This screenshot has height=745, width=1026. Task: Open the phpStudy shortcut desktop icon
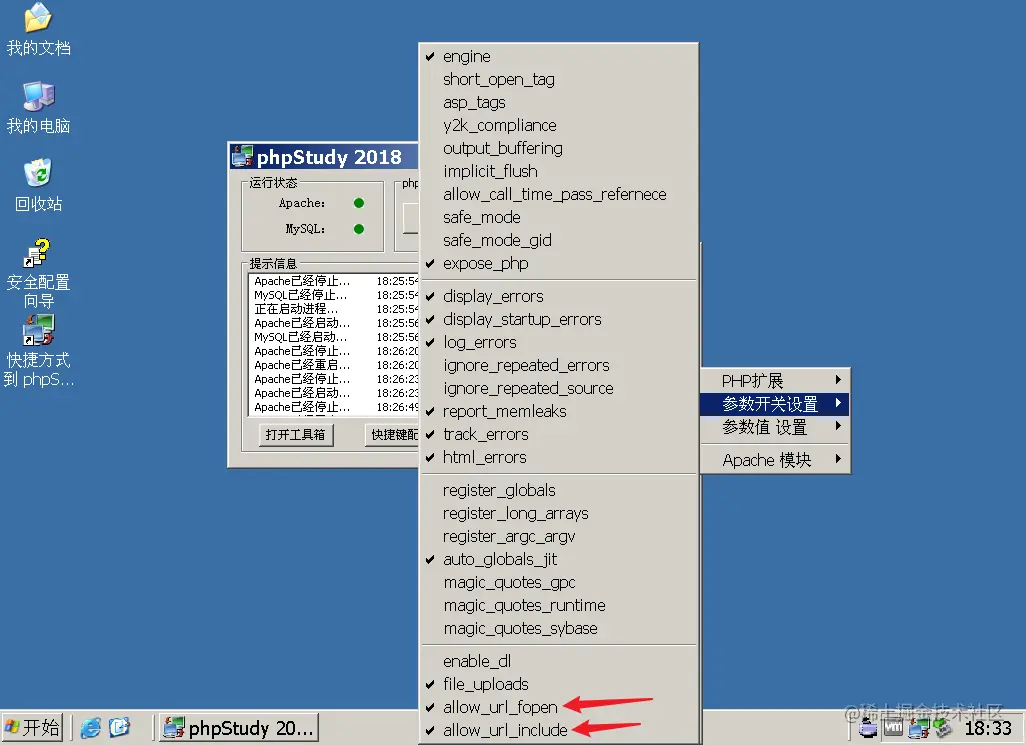(38, 351)
